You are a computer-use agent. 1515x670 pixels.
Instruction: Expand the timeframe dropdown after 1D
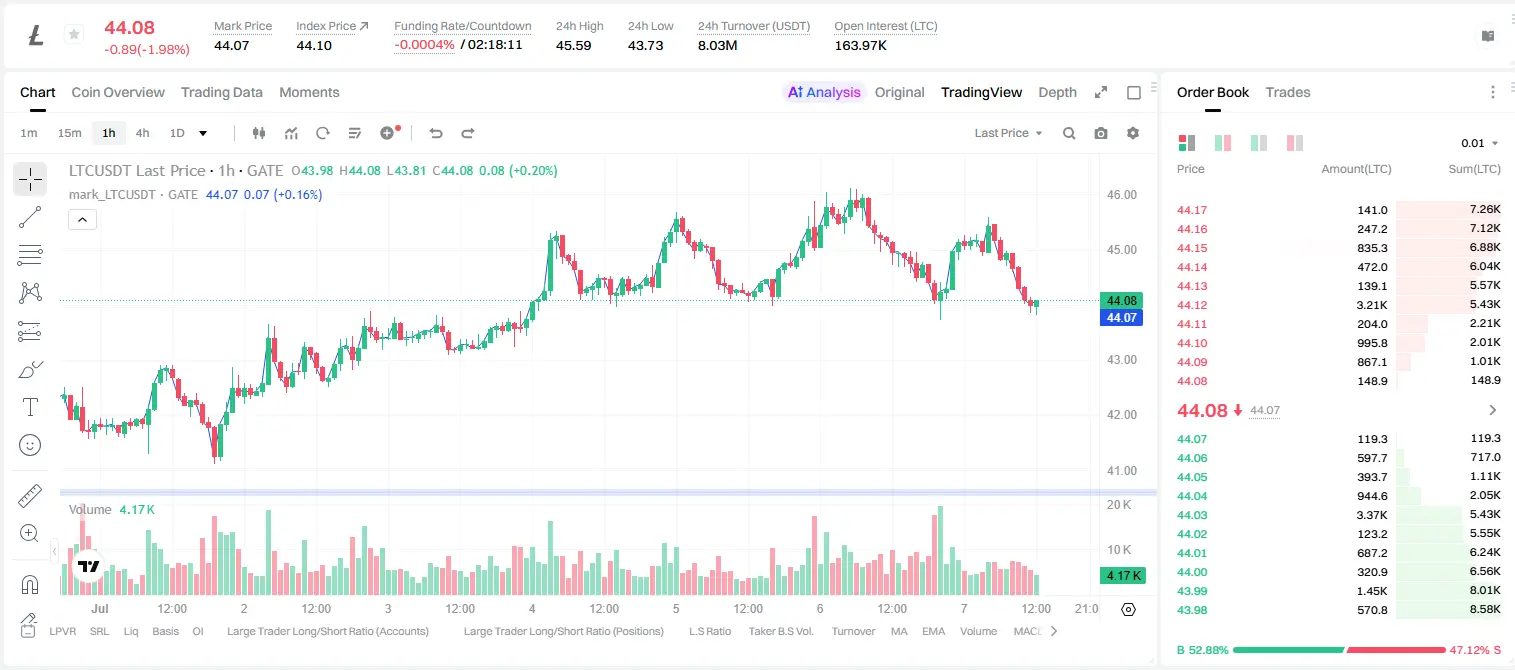[203, 133]
